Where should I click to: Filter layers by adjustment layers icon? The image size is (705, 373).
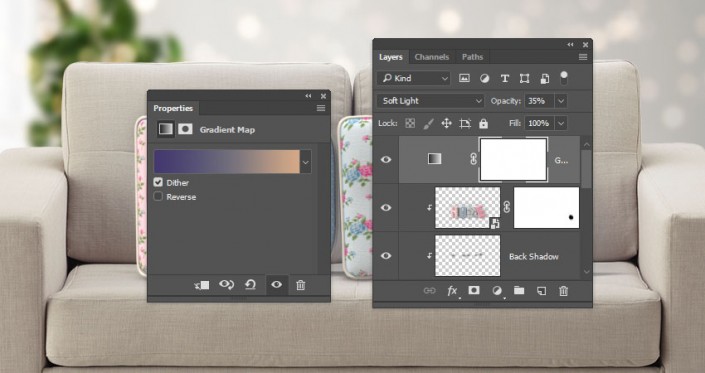coord(484,78)
